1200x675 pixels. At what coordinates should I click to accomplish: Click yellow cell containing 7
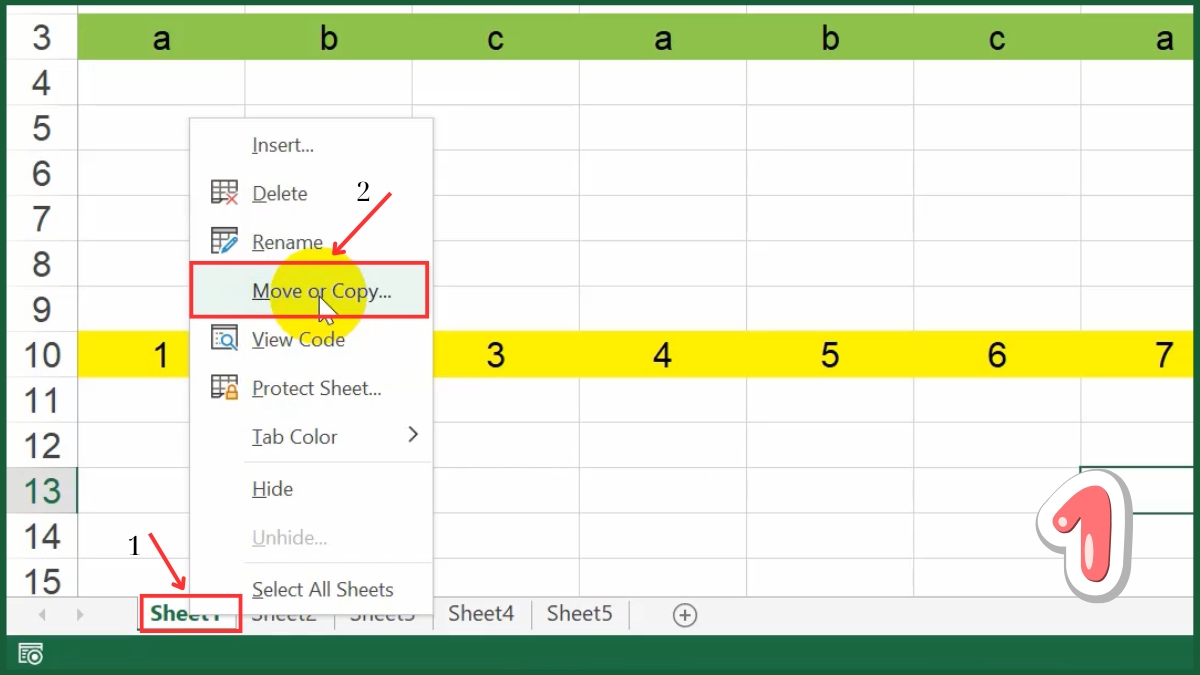[x=1138, y=354]
